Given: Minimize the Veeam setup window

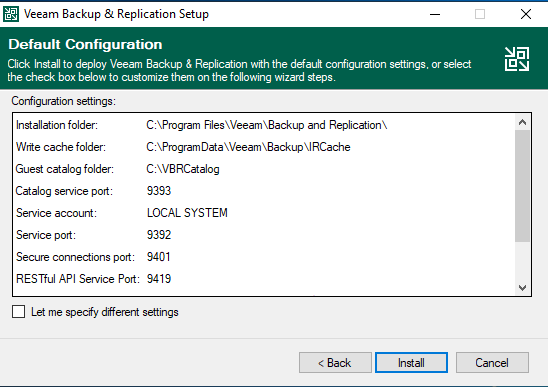Looking at the screenshot, I should pos(435,14).
